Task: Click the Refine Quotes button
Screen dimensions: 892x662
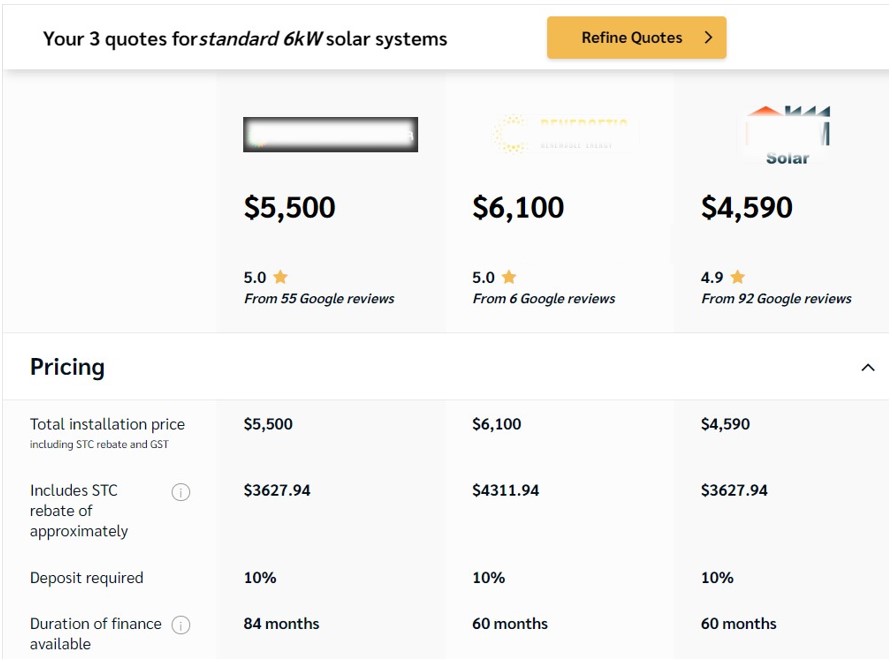Action: coord(636,38)
